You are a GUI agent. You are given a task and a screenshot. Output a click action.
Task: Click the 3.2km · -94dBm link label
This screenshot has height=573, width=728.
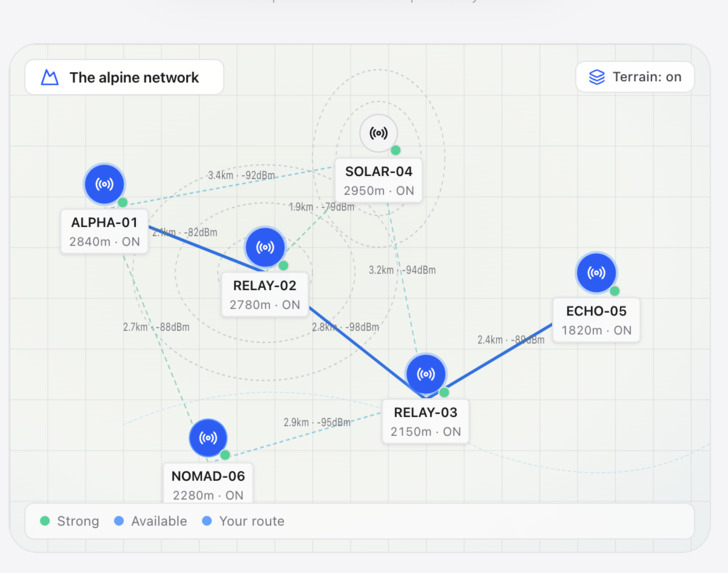tap(402, 270)
